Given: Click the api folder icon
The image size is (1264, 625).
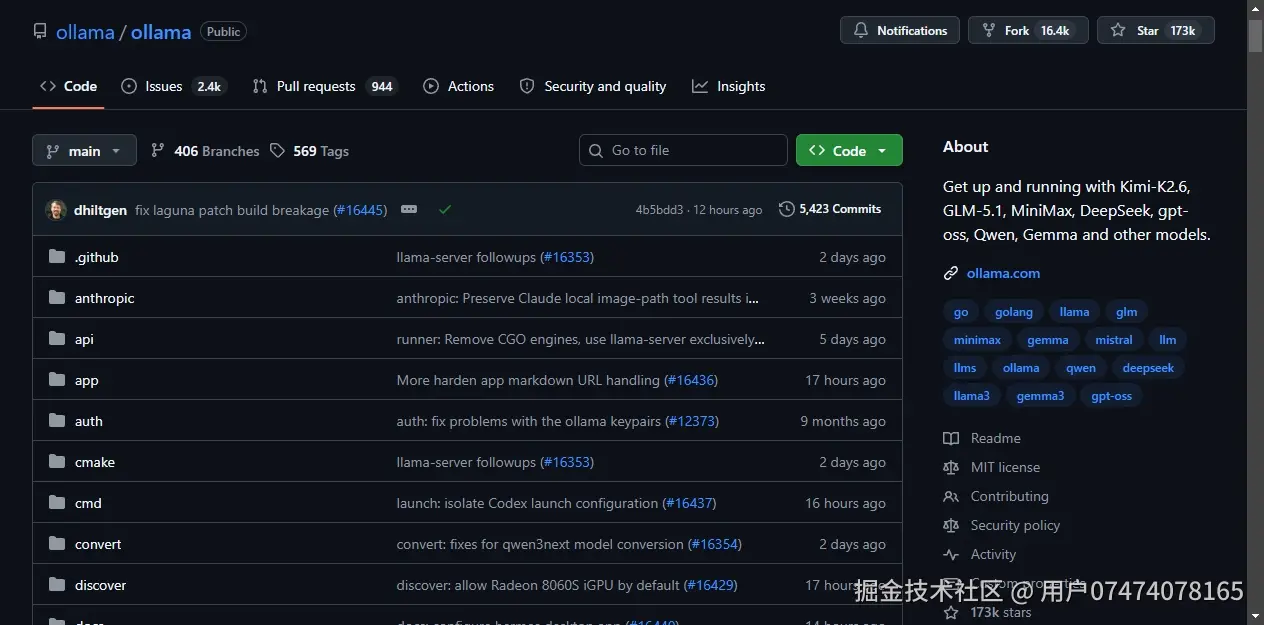Looking at the screenshot, I should click(57, 339).
